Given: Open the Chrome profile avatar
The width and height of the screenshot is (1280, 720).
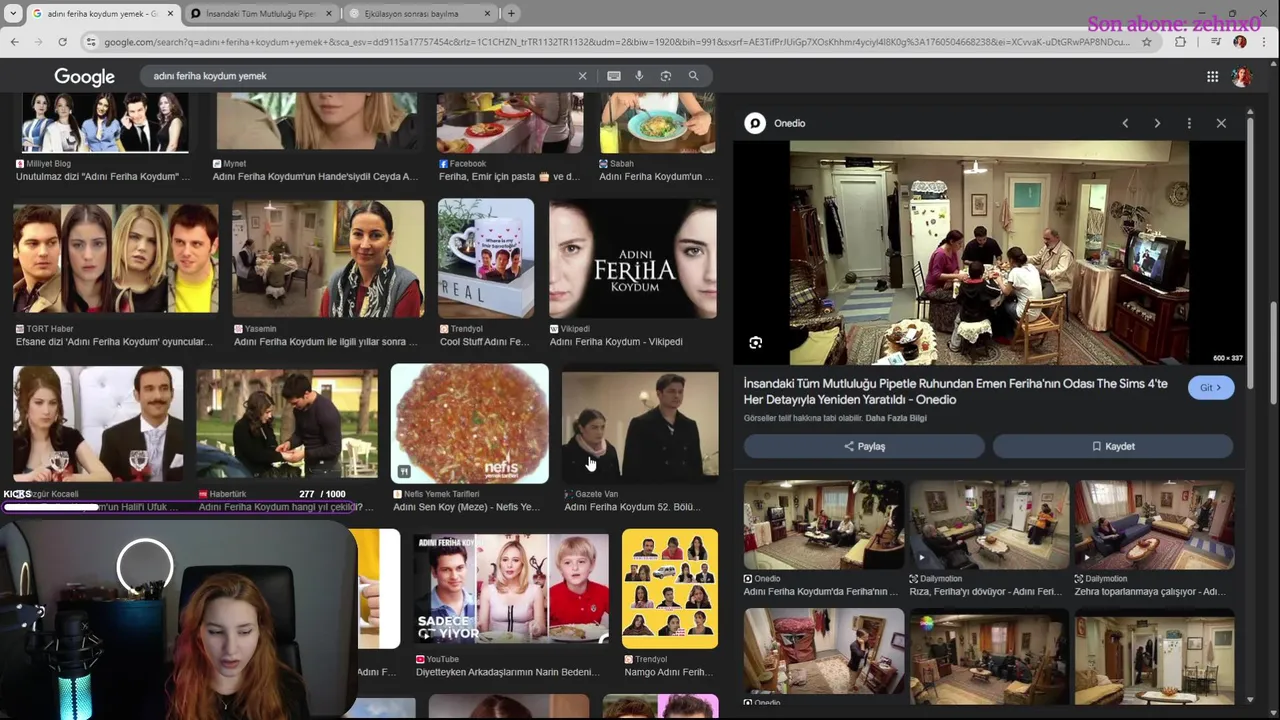Looking at the screenshot, I should pos(1240,42).
